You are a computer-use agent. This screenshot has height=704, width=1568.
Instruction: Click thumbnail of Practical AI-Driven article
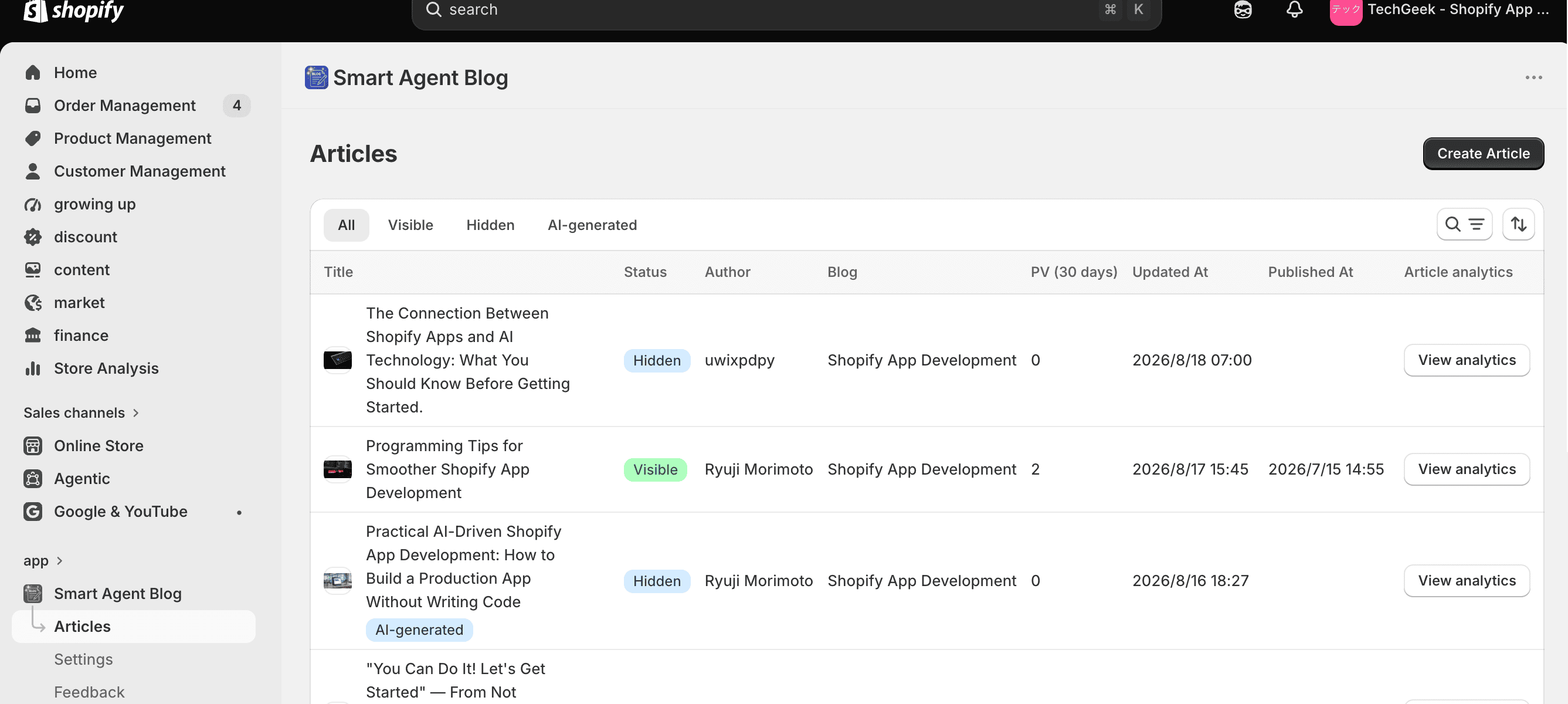(337, 580)
